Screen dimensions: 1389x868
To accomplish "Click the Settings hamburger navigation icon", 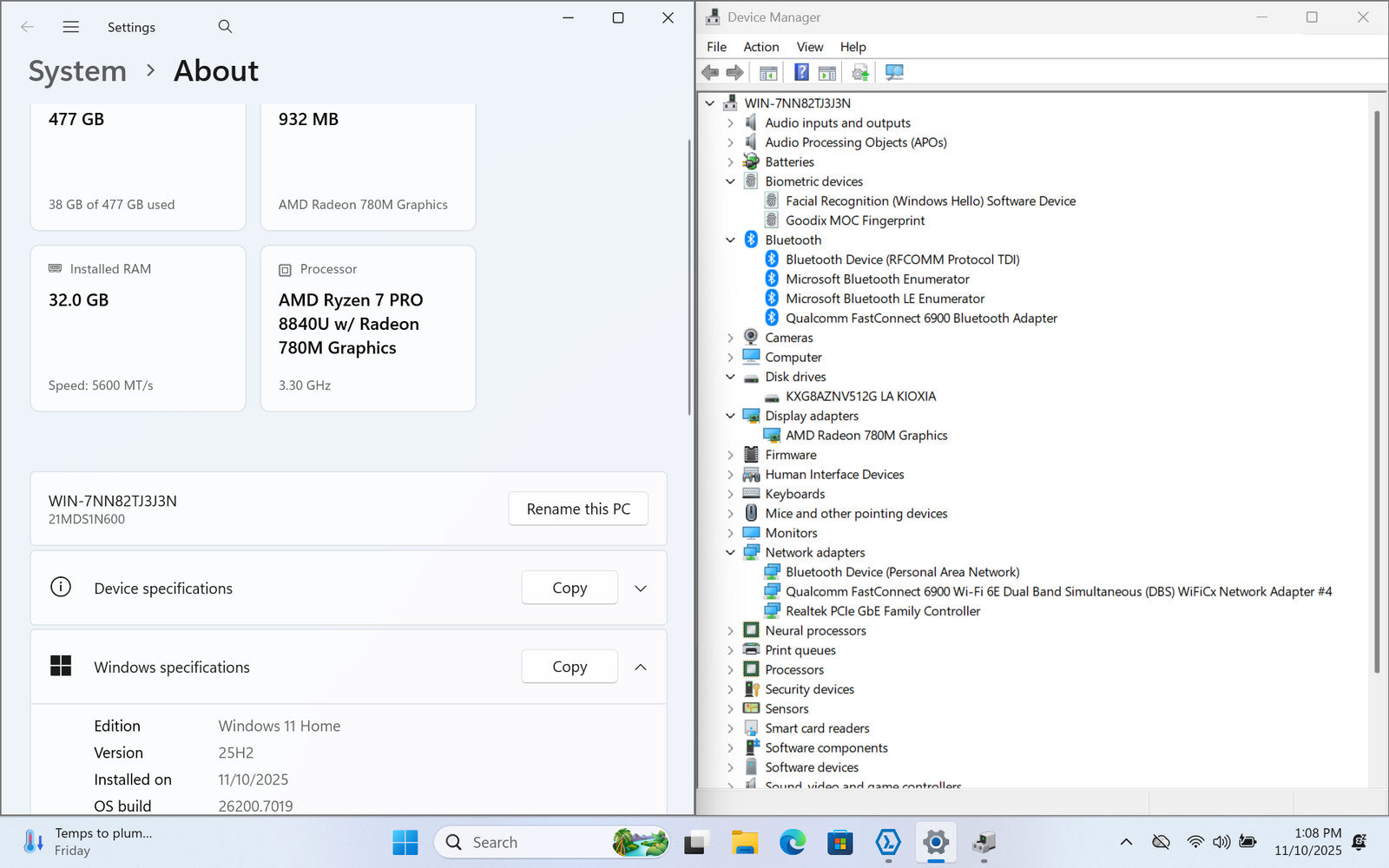I will 71,27.
